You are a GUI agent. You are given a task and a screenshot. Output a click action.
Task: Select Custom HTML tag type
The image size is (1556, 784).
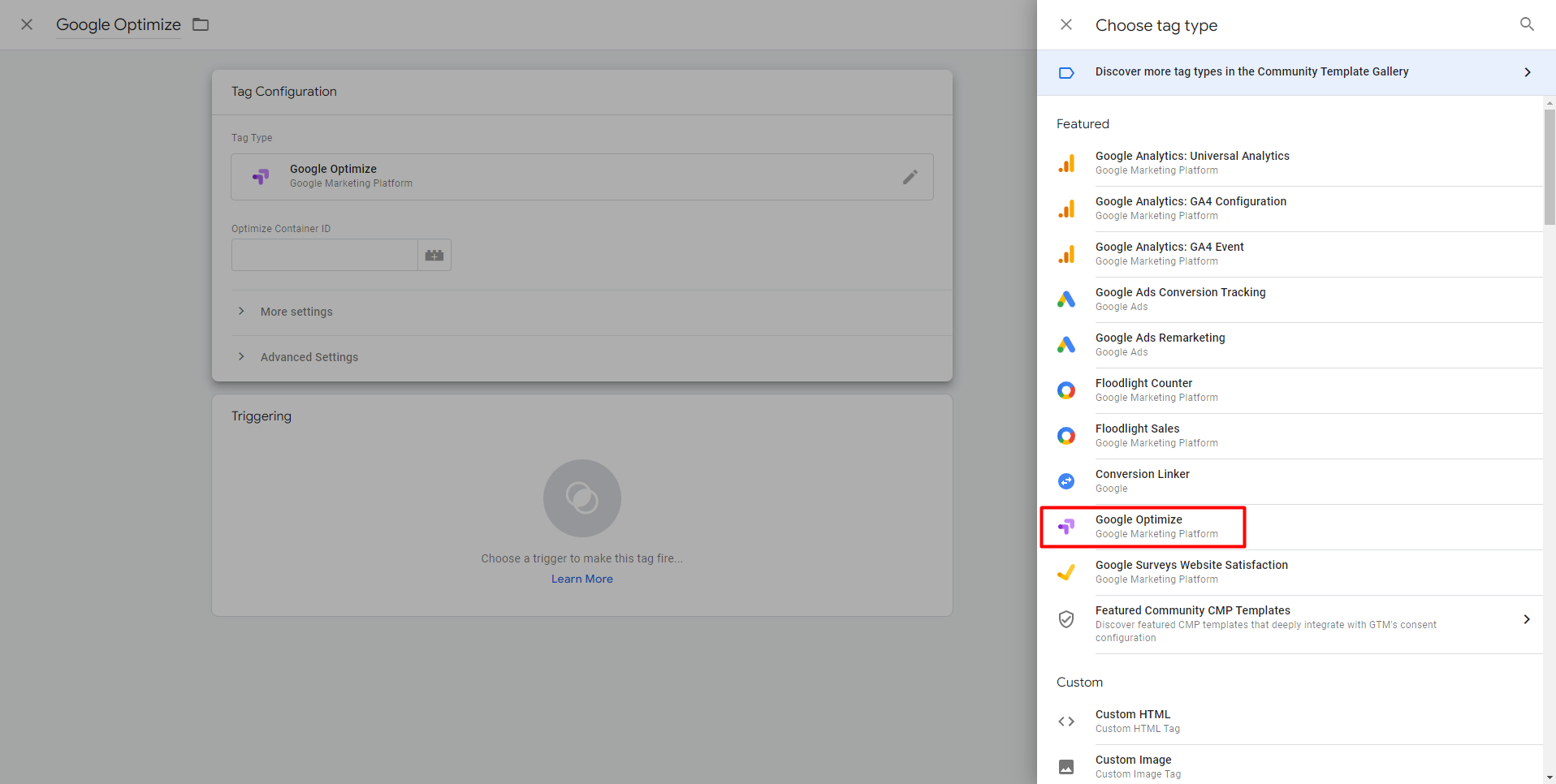[1290, 722]
